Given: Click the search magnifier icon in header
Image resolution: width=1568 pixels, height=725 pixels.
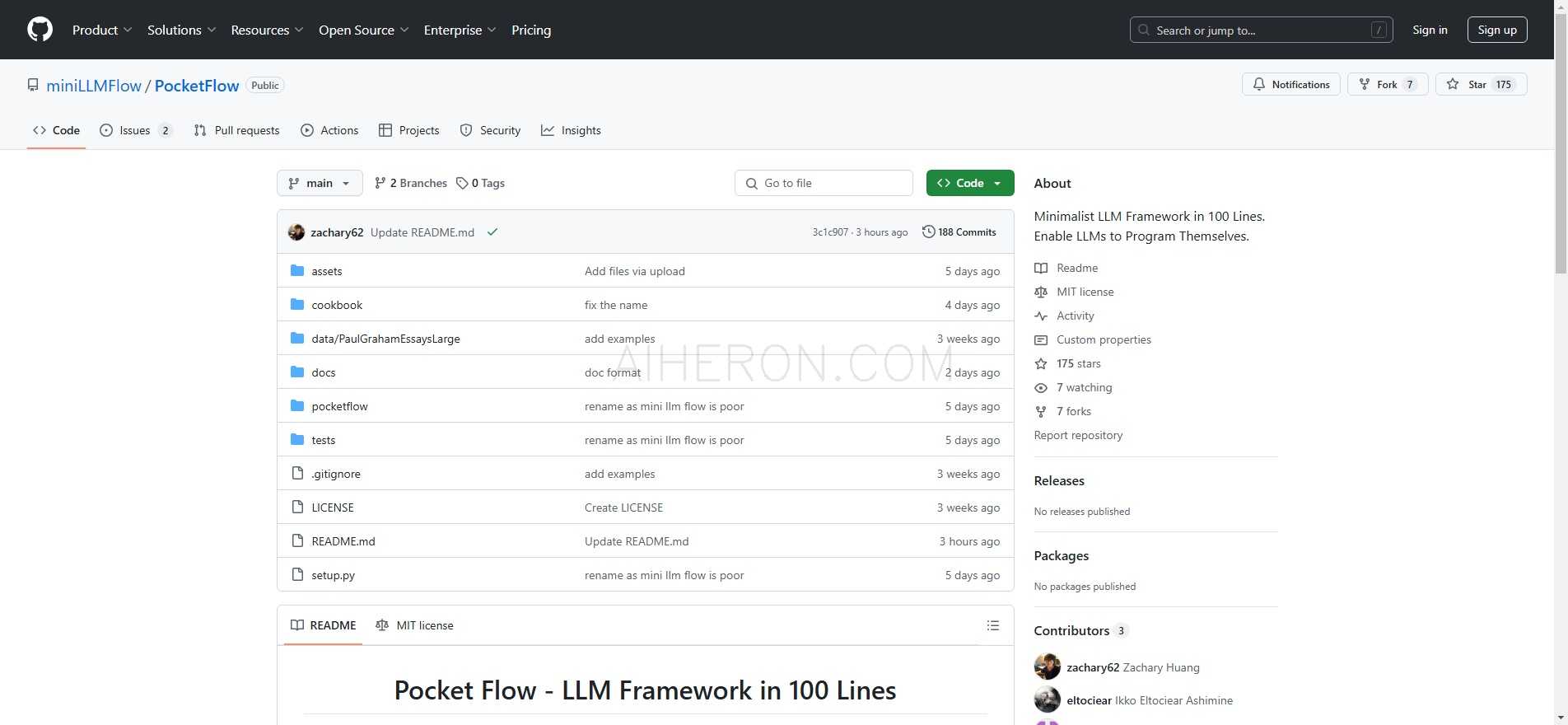Looking at the screenshot, I should tap(1144, 30).
